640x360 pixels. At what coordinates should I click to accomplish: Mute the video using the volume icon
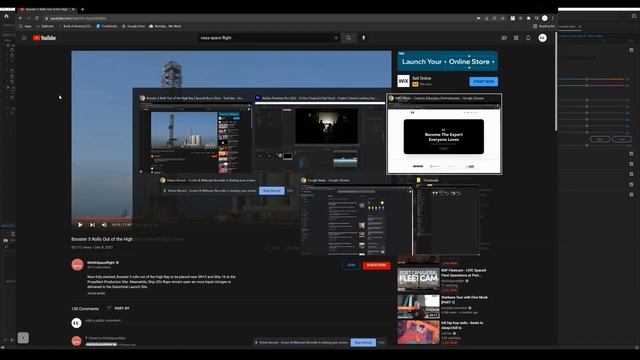click(x=104, y=224)
